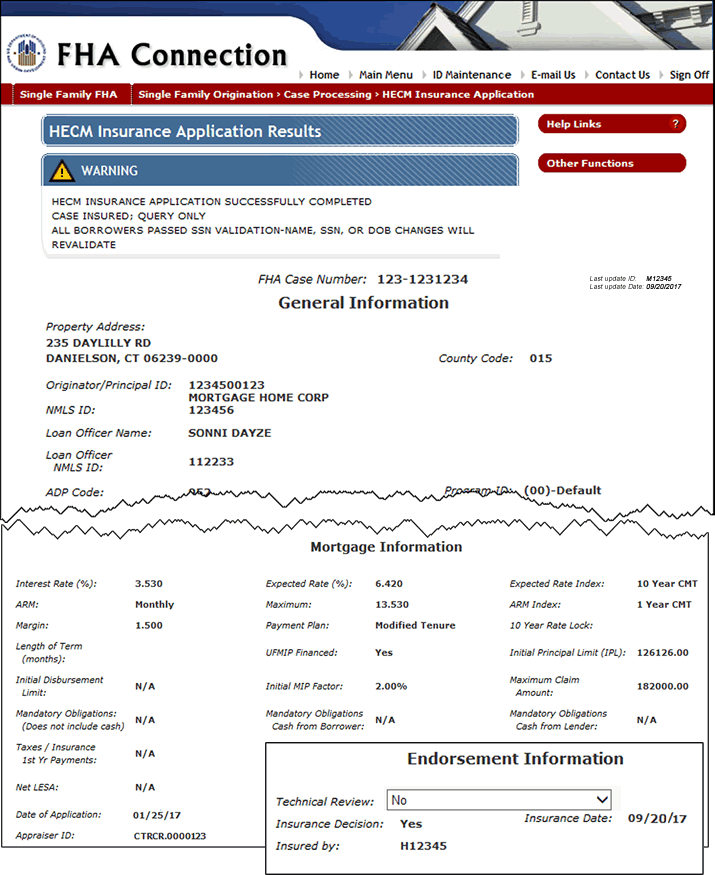Click Maximum Claim Amount 182000.00
Screen dimensions: 715x875
(x=663, y=686)
